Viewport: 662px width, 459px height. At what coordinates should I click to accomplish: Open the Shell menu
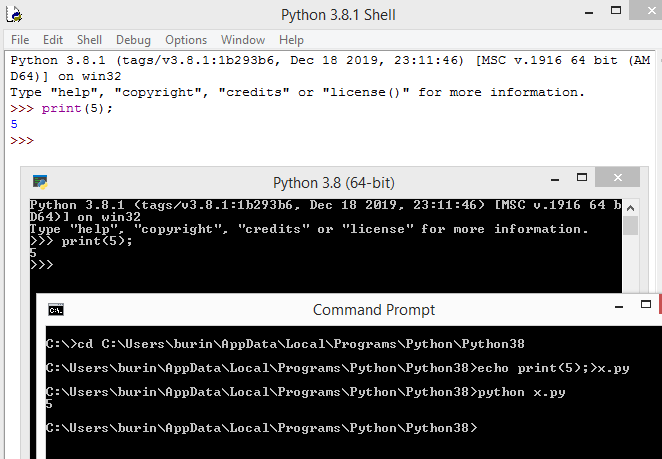pyautogui.click(x=89, y=40)
